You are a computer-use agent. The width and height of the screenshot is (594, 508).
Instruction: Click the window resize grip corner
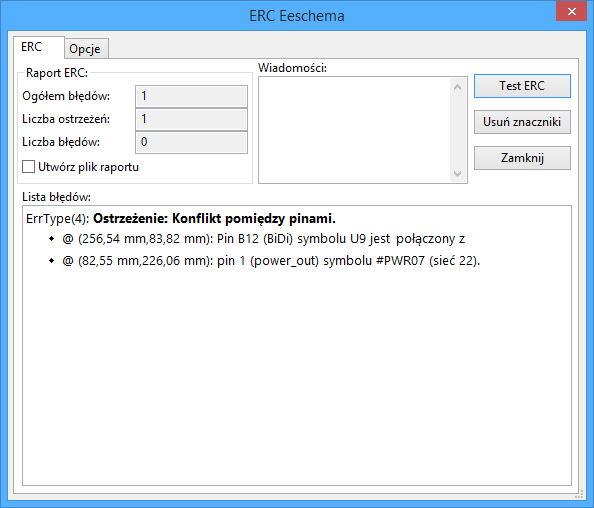(x=579, y=494)
